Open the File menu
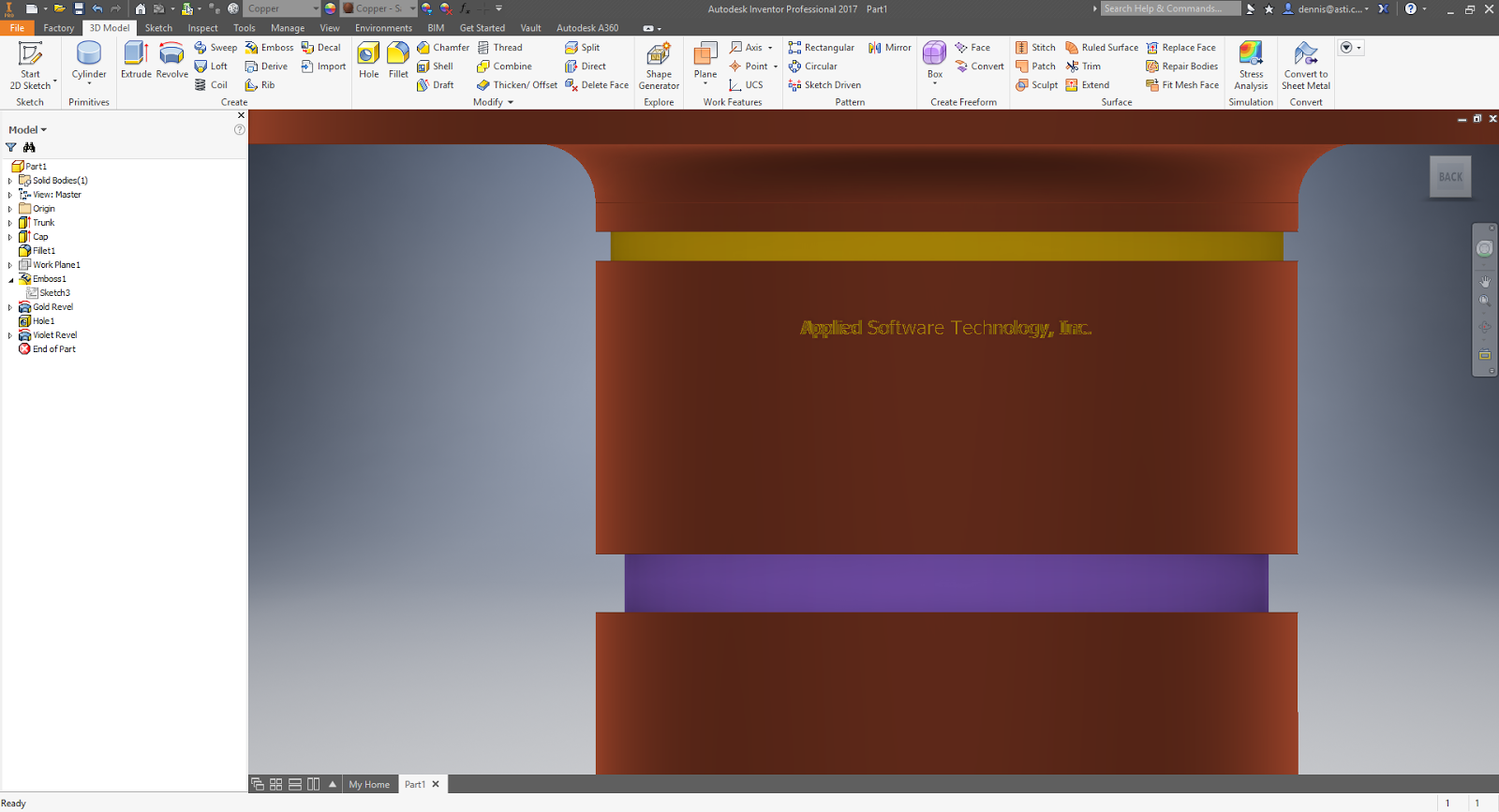This screenshot has width=1499, height=812. pos(17,28)
